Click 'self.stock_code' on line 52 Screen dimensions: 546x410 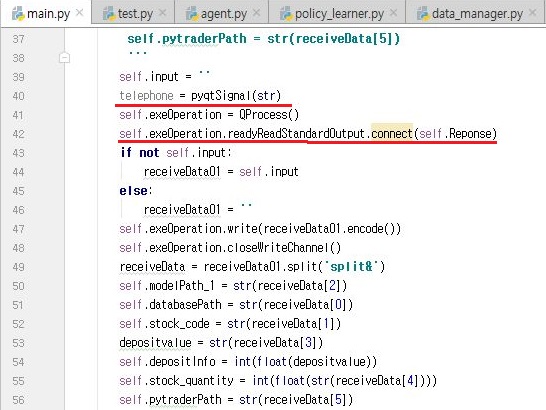[x=164, y=324]
